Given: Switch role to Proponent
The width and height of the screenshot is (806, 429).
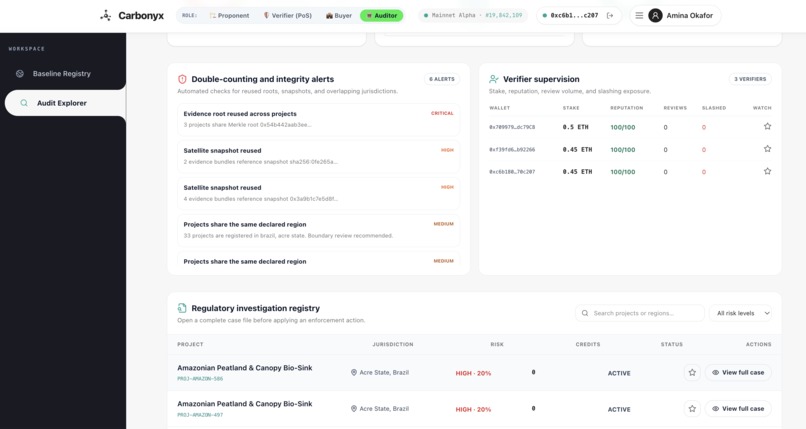Looking at the screenshot, I should 229,15.
